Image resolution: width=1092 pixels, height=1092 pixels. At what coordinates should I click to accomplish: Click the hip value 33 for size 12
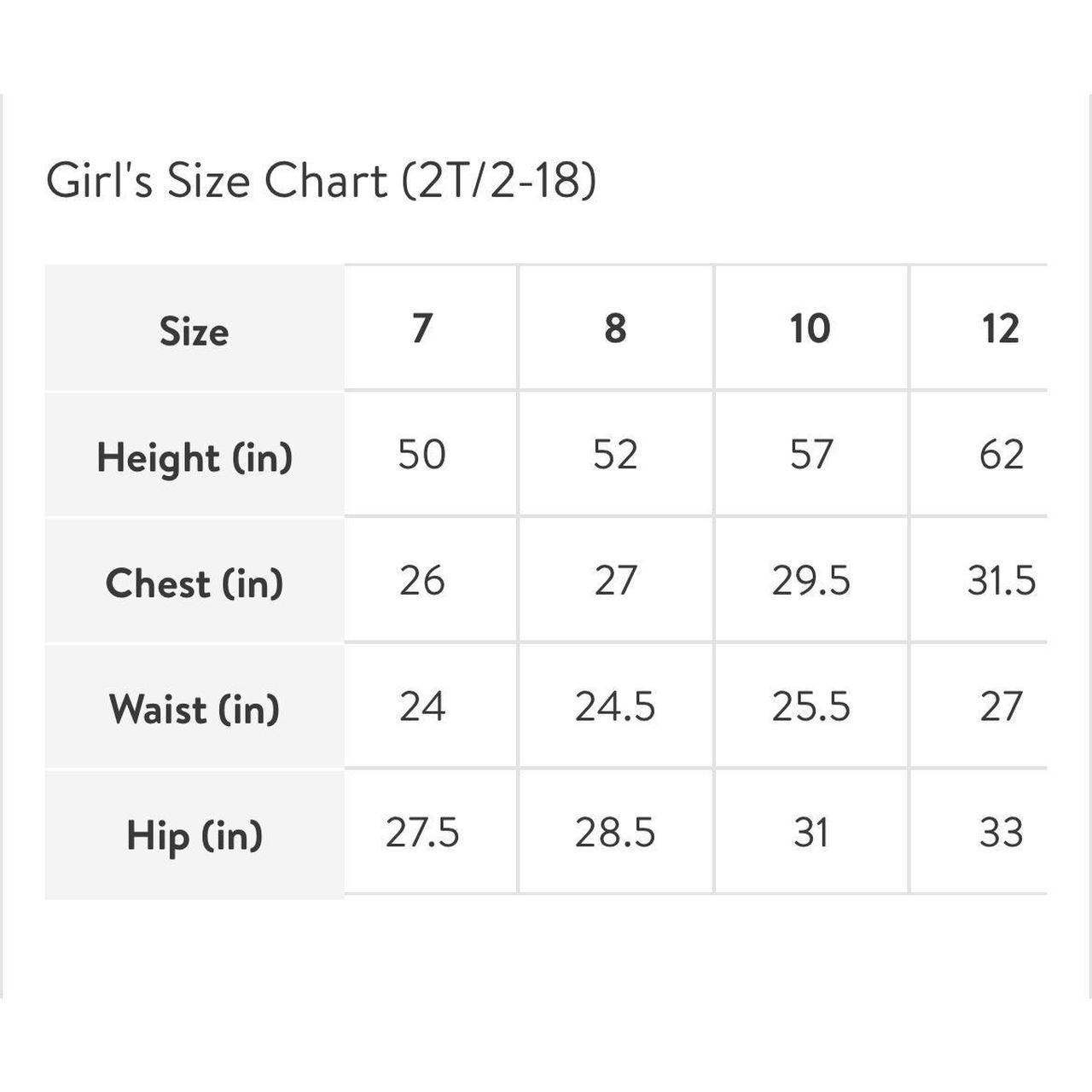coord(1001,833)
